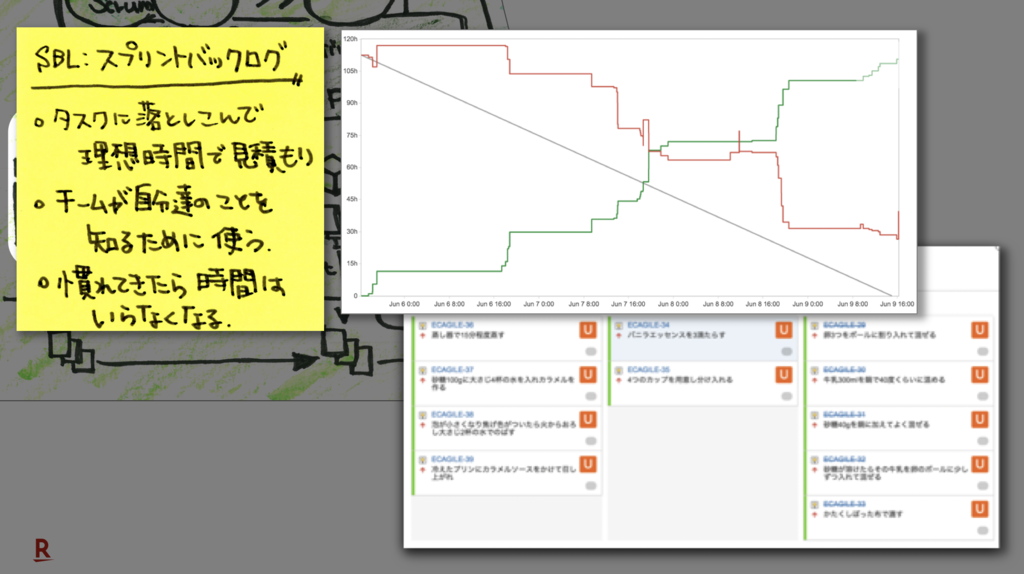The image size is (1024, 574).
Task: Click assignee avatar U on ECAGILE-29 card
Action: point(980,330)
